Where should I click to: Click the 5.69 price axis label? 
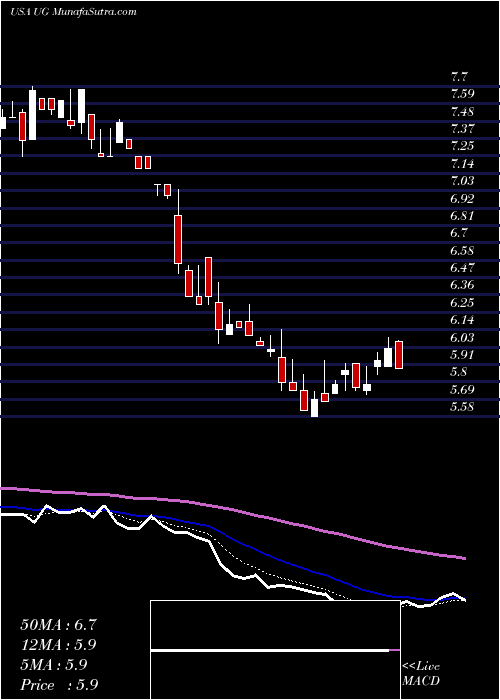[x=462, y=390]
